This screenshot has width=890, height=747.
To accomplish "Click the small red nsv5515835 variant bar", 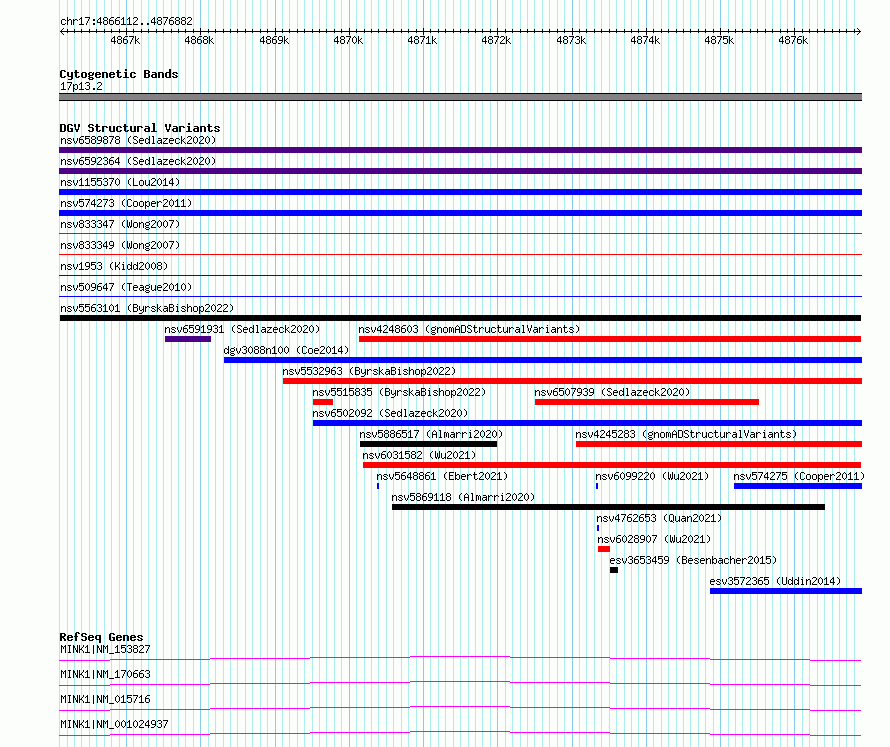I will [323, 402].
